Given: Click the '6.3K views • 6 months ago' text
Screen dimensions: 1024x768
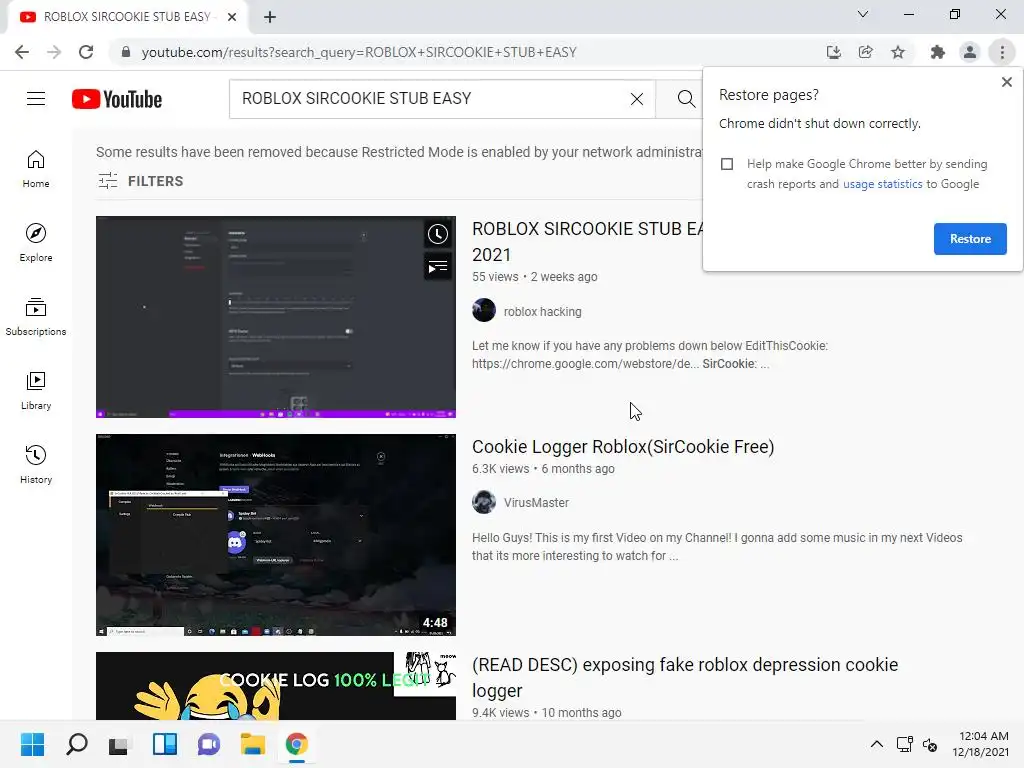Looking at the screenshot, I should [543, 469].
